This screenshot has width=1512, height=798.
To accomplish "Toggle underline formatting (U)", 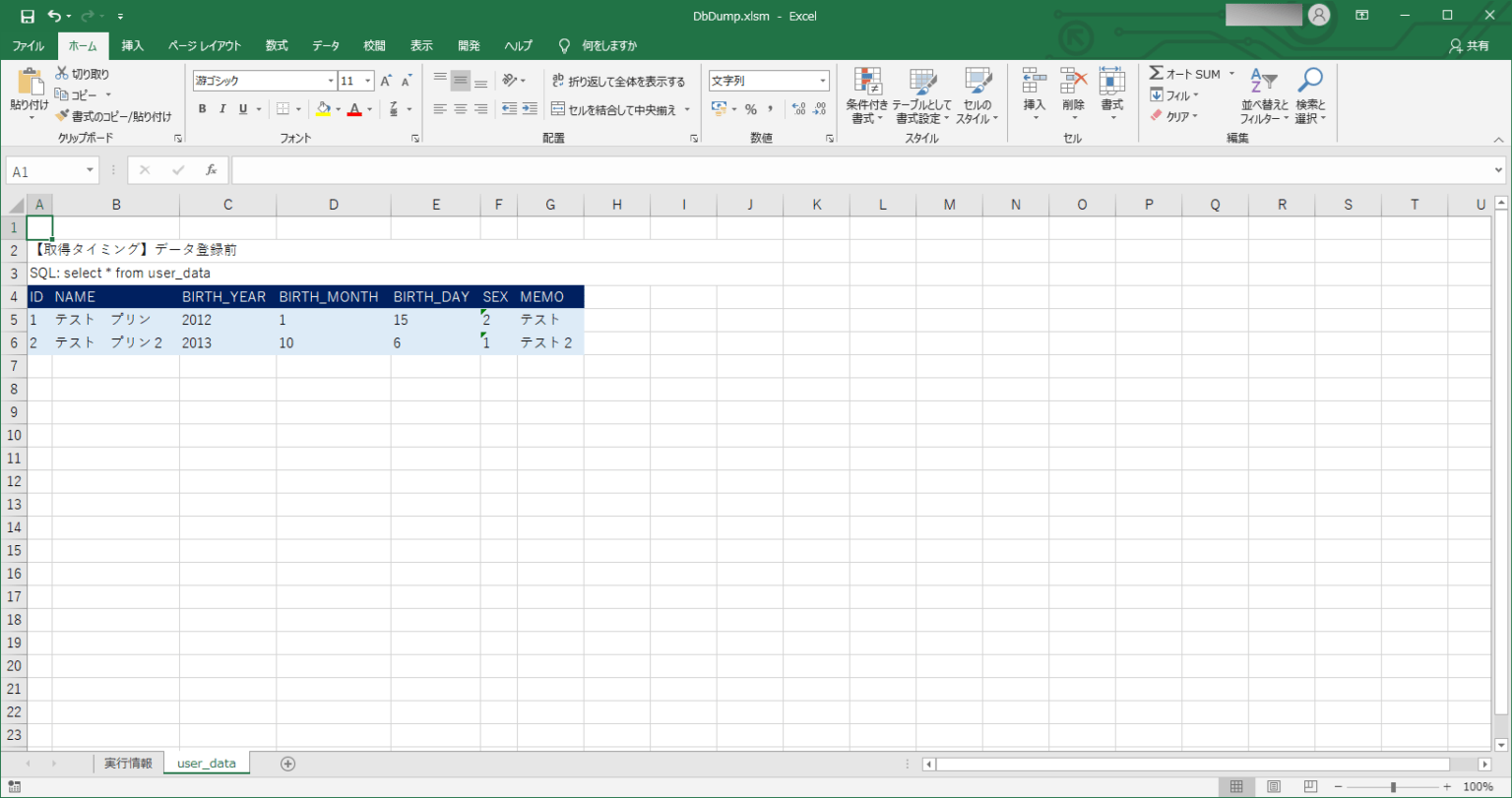I will click(243, 109).
